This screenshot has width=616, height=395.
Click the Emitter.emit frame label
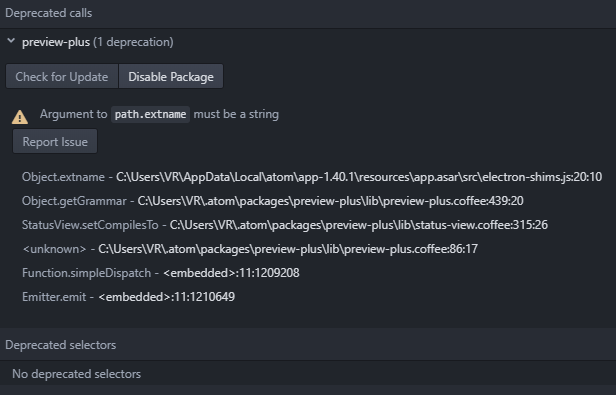coord(54,297)
